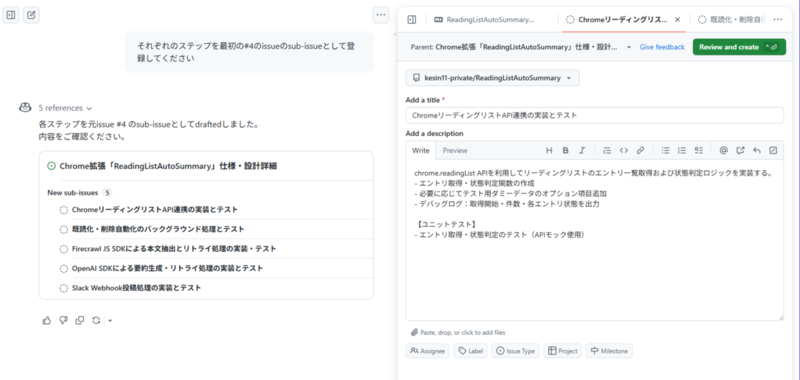Click the open issue icon beside parent title
Screen dimensions: 800x380
pyautogui.click(x=51, y=166)
